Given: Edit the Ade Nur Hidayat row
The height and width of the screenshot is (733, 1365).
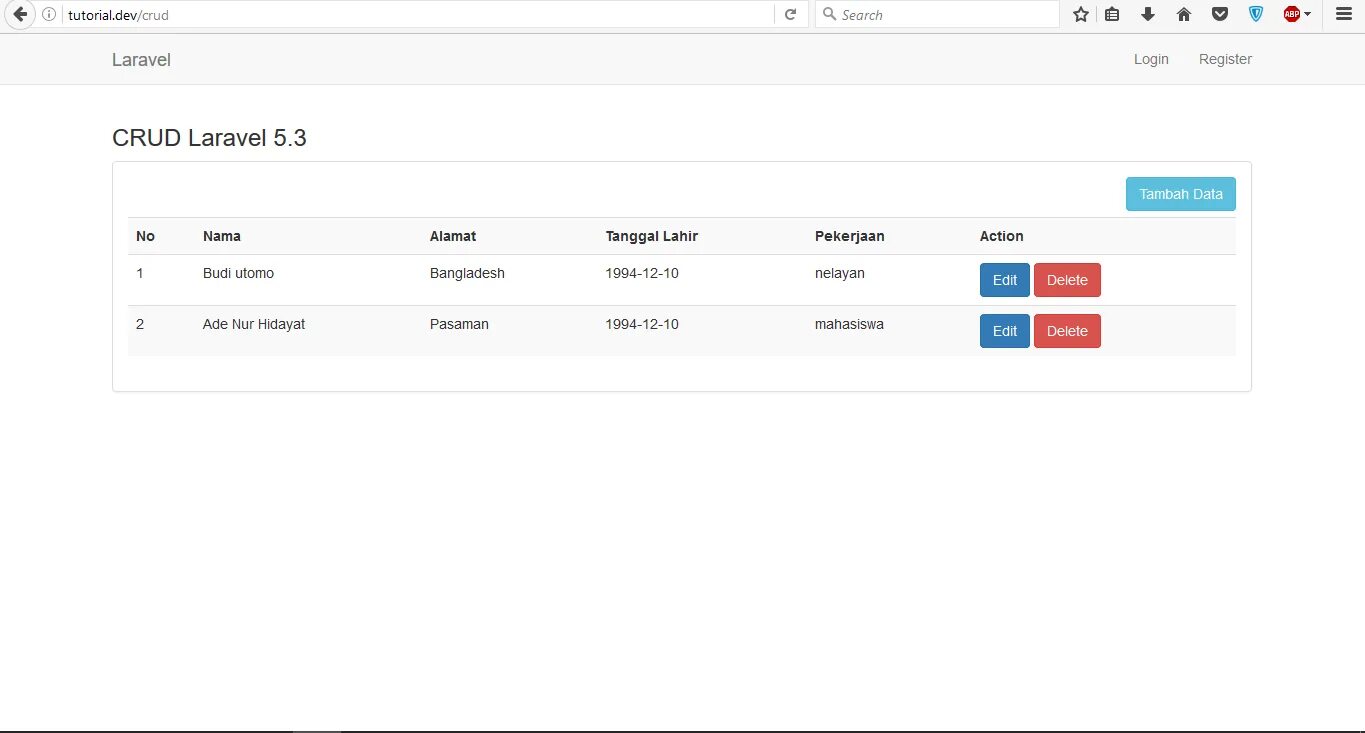Looking at the screenshot, I should pyautogui.click(x=1004, y=331).
